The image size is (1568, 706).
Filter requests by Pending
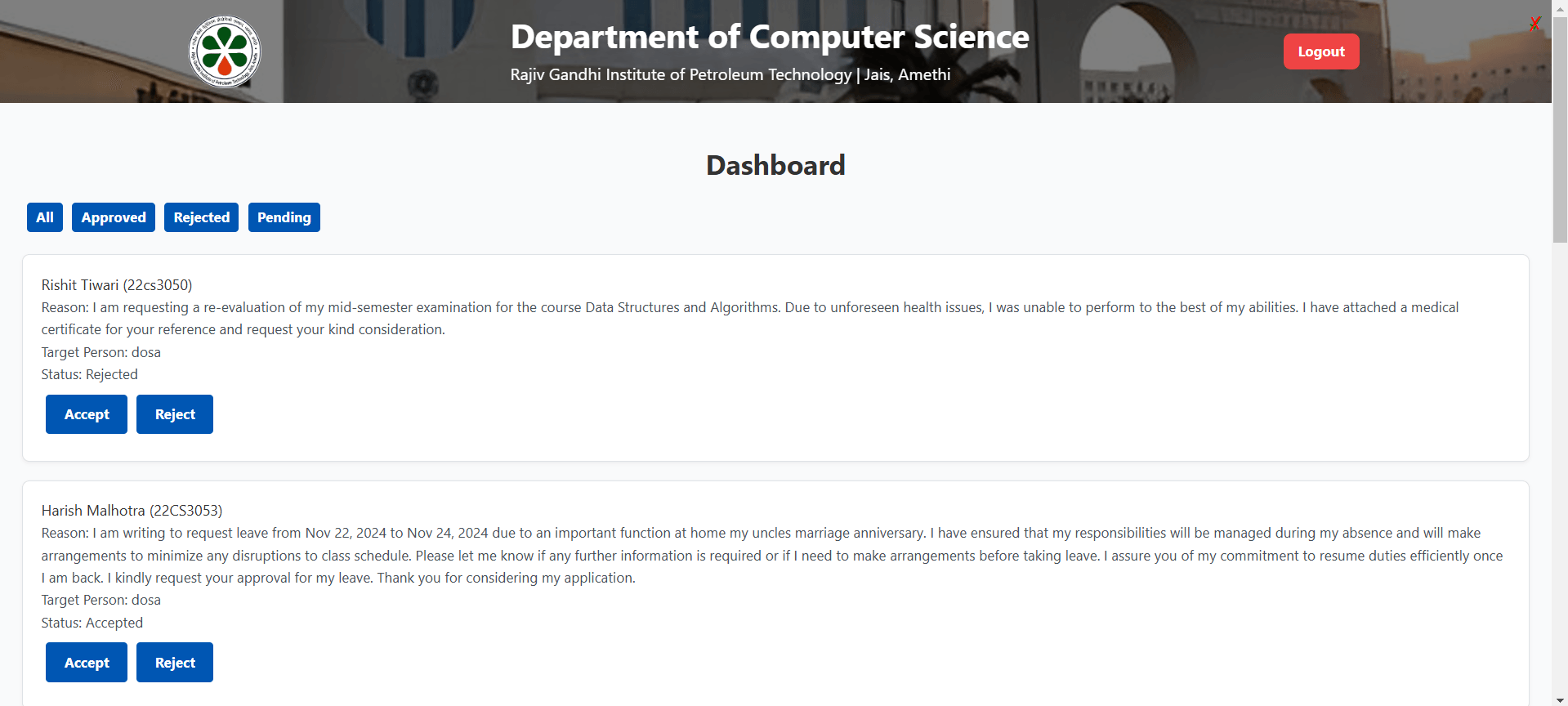[284, 217]
